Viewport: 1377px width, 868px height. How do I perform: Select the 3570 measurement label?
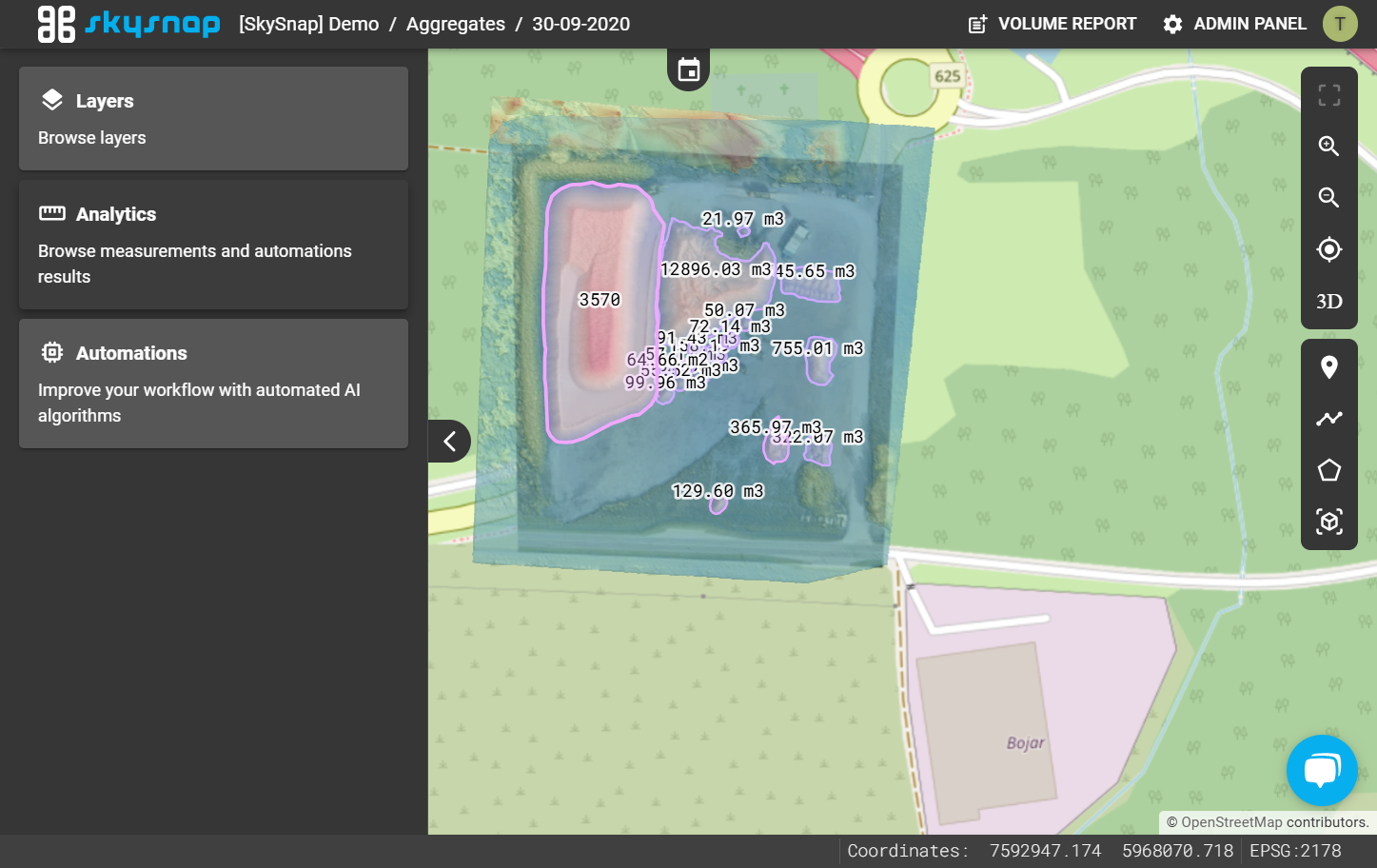[x=600, y=300]
